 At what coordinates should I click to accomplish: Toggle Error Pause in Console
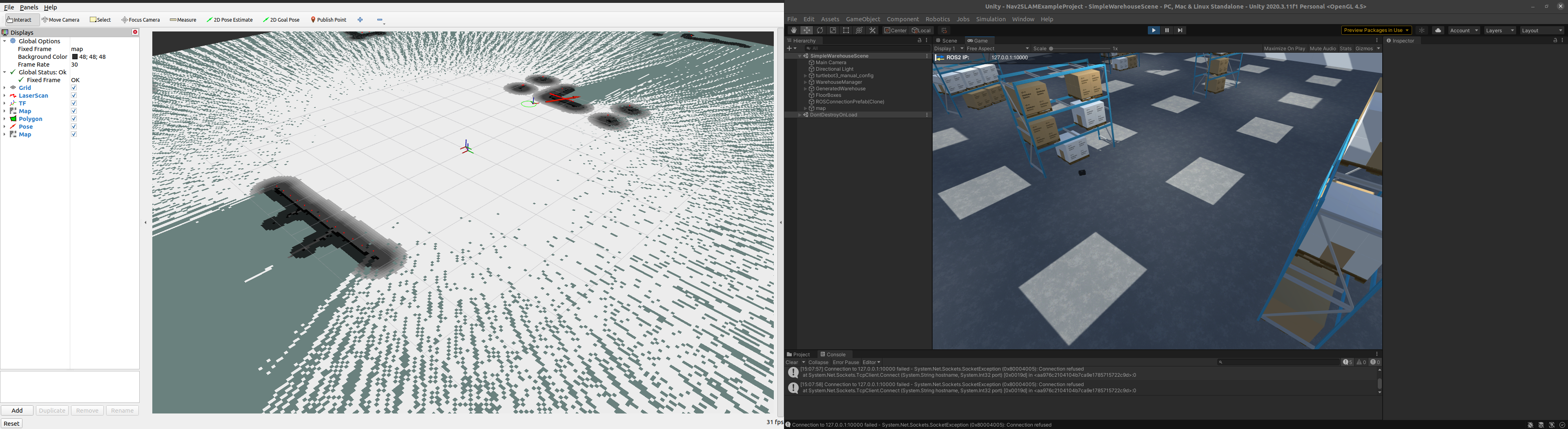coord(846,362)
